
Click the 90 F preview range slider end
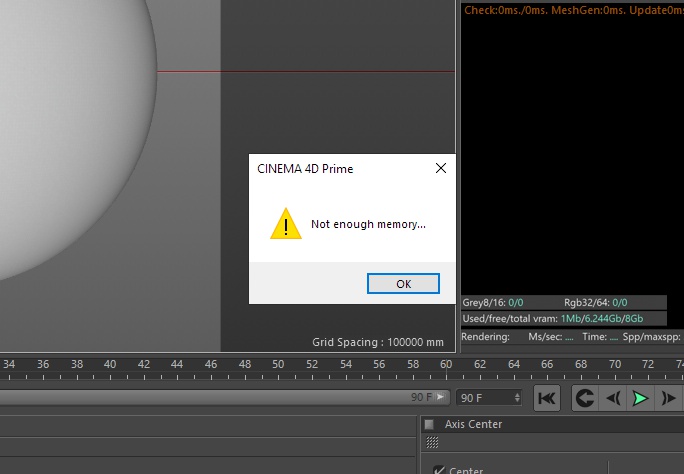tap(441, 397)
